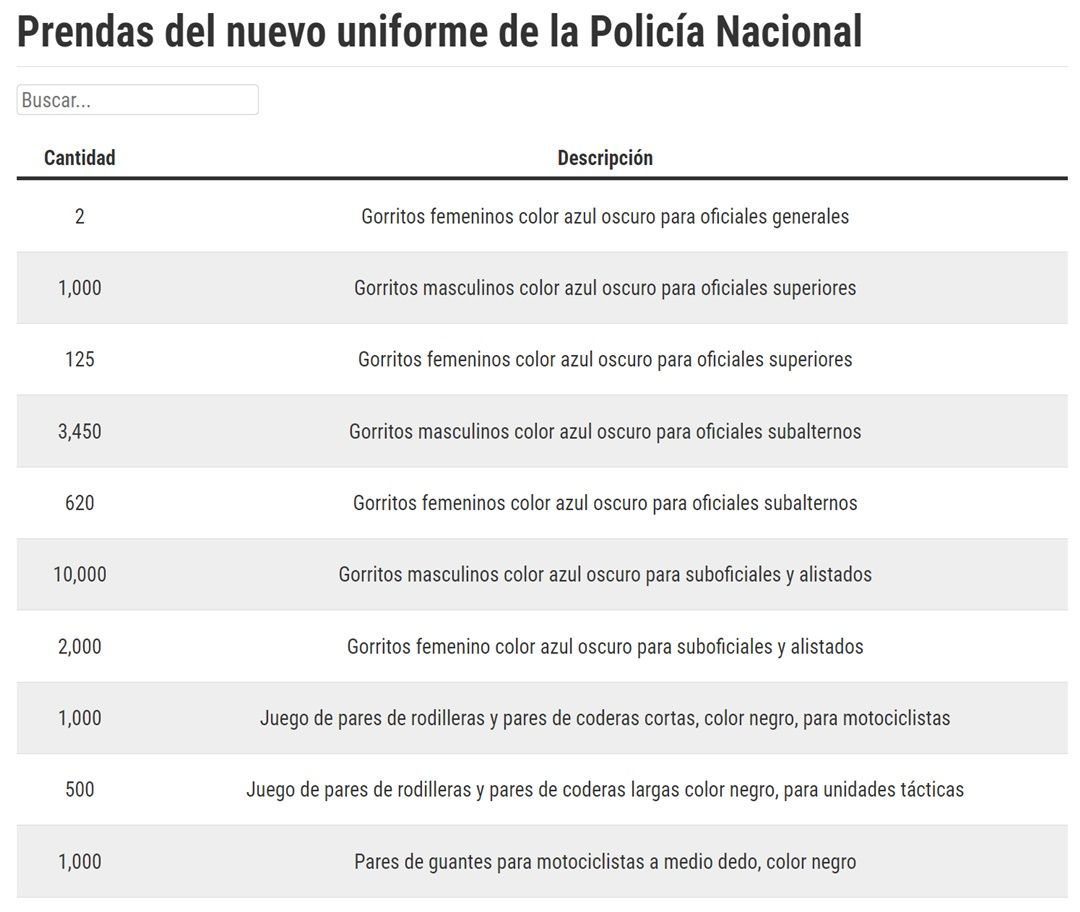
Task: Select row Gorritos femeninos para oficiales subalternos
Action: [542, 503]
